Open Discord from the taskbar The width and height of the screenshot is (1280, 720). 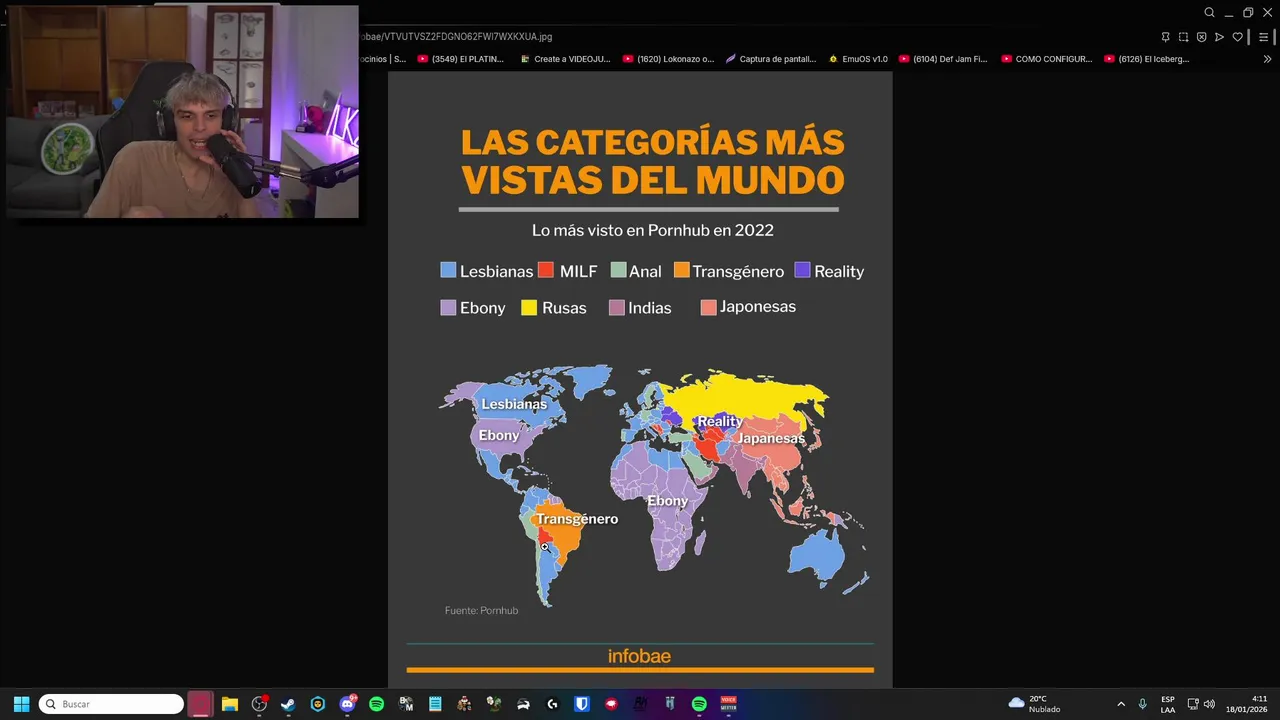[x=347, y=704]
